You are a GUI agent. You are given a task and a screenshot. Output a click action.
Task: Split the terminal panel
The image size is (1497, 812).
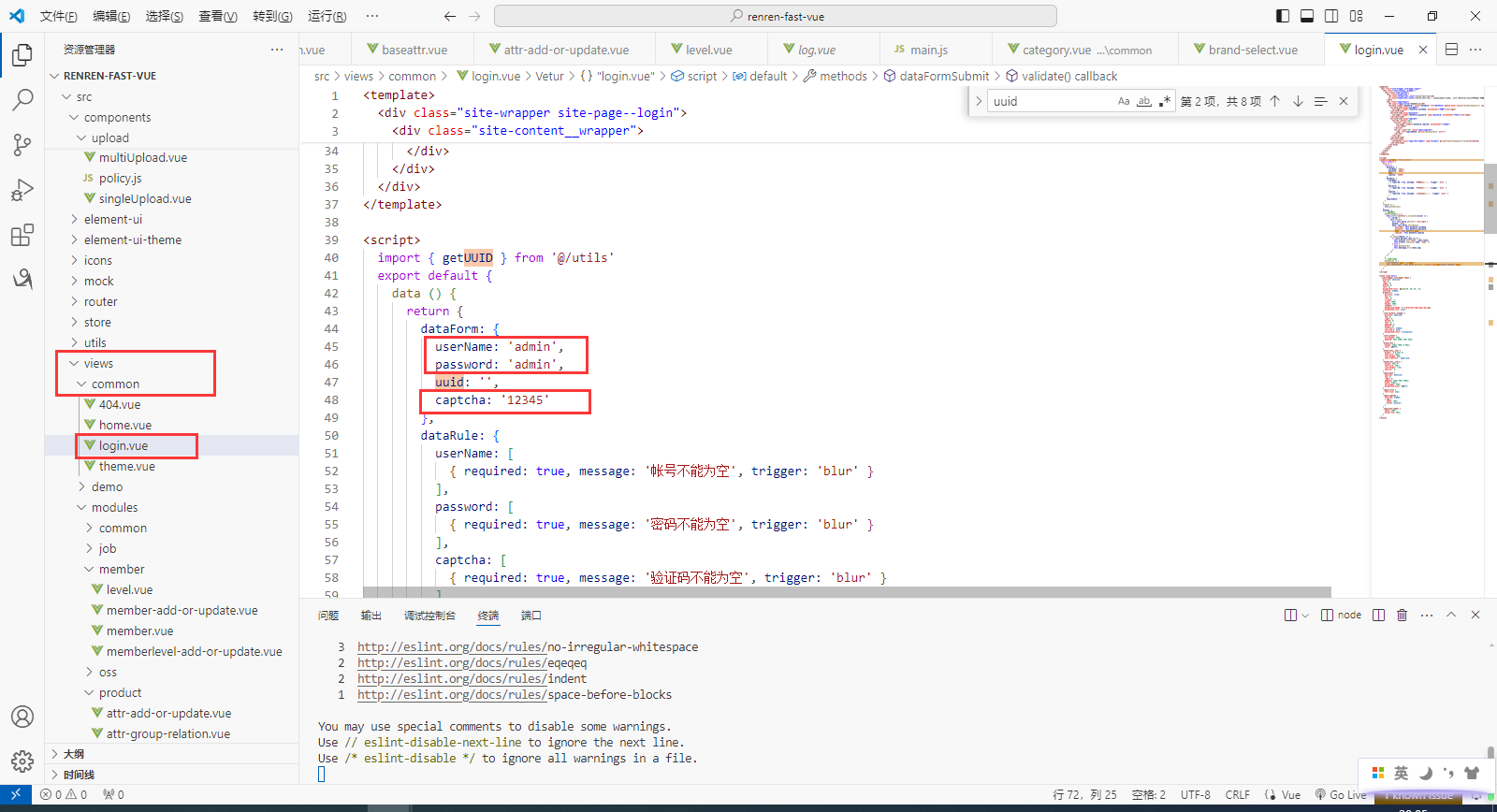(1378, 615)
